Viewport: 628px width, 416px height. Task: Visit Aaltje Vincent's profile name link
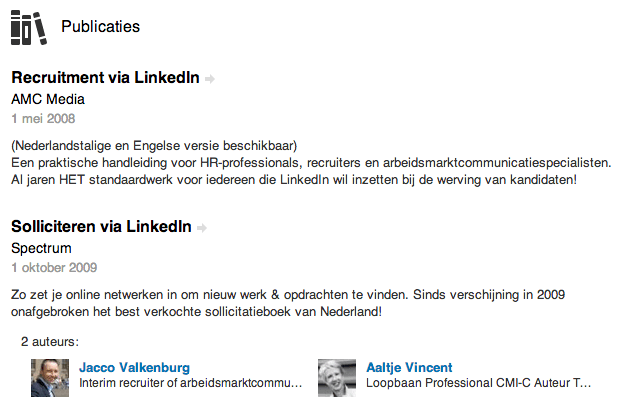coord(409,367)
